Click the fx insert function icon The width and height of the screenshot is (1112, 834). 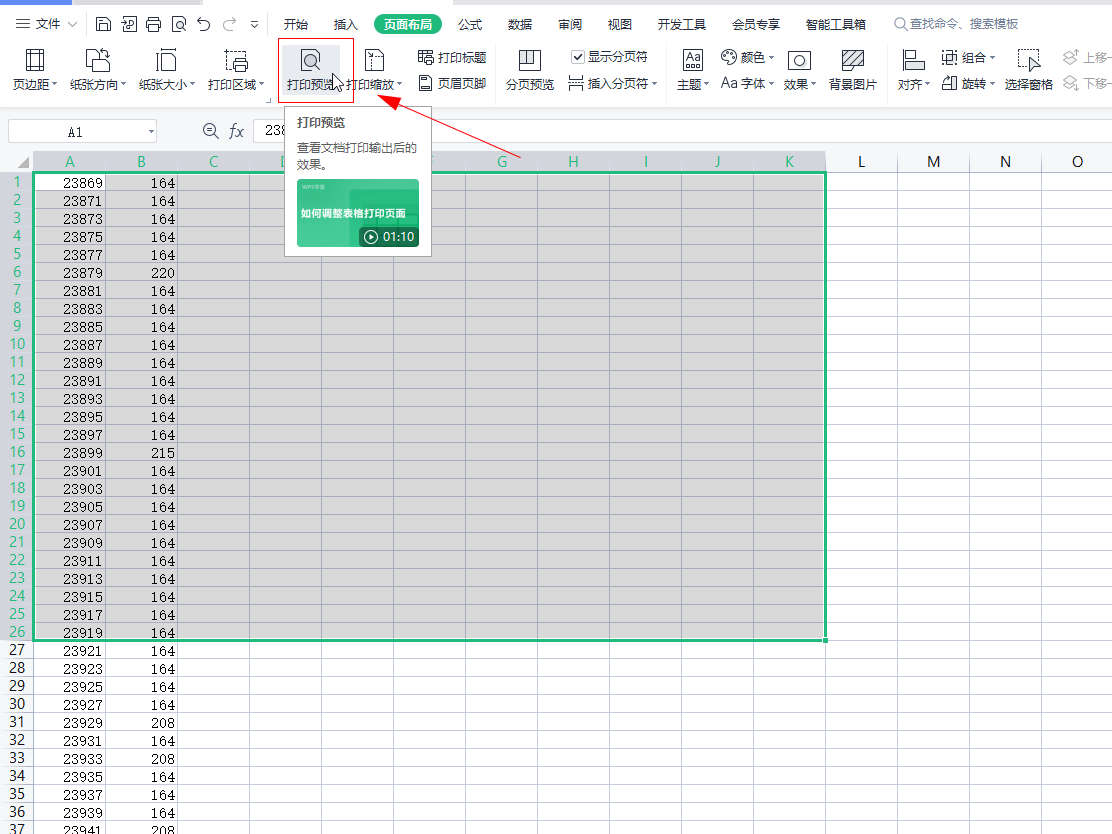(x=236, y=131)
